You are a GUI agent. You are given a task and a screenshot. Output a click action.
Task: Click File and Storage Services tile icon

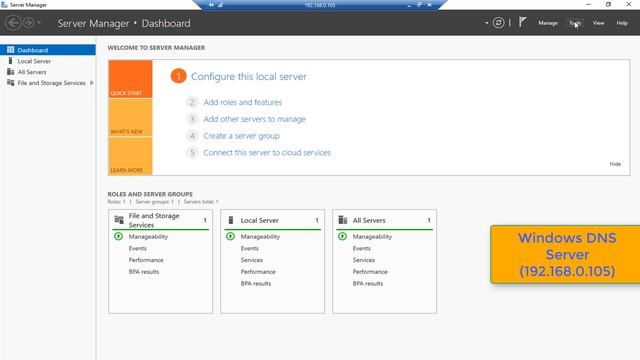click(119, 220)
